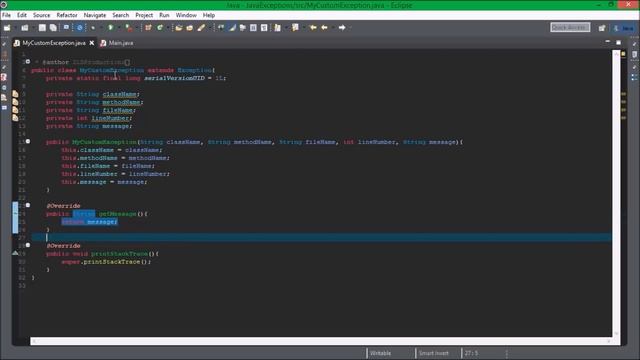
Task: Click the editor horizontal scrollbar
Action: (x=320, y=341)
